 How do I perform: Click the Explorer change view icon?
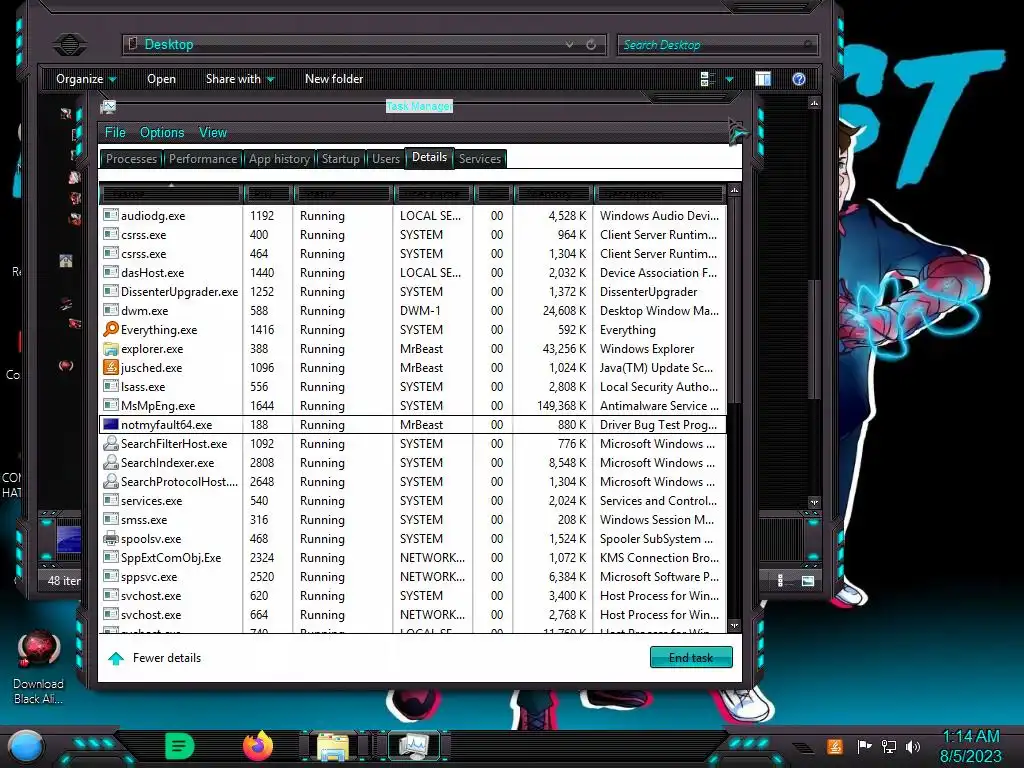tap(708, 79)
